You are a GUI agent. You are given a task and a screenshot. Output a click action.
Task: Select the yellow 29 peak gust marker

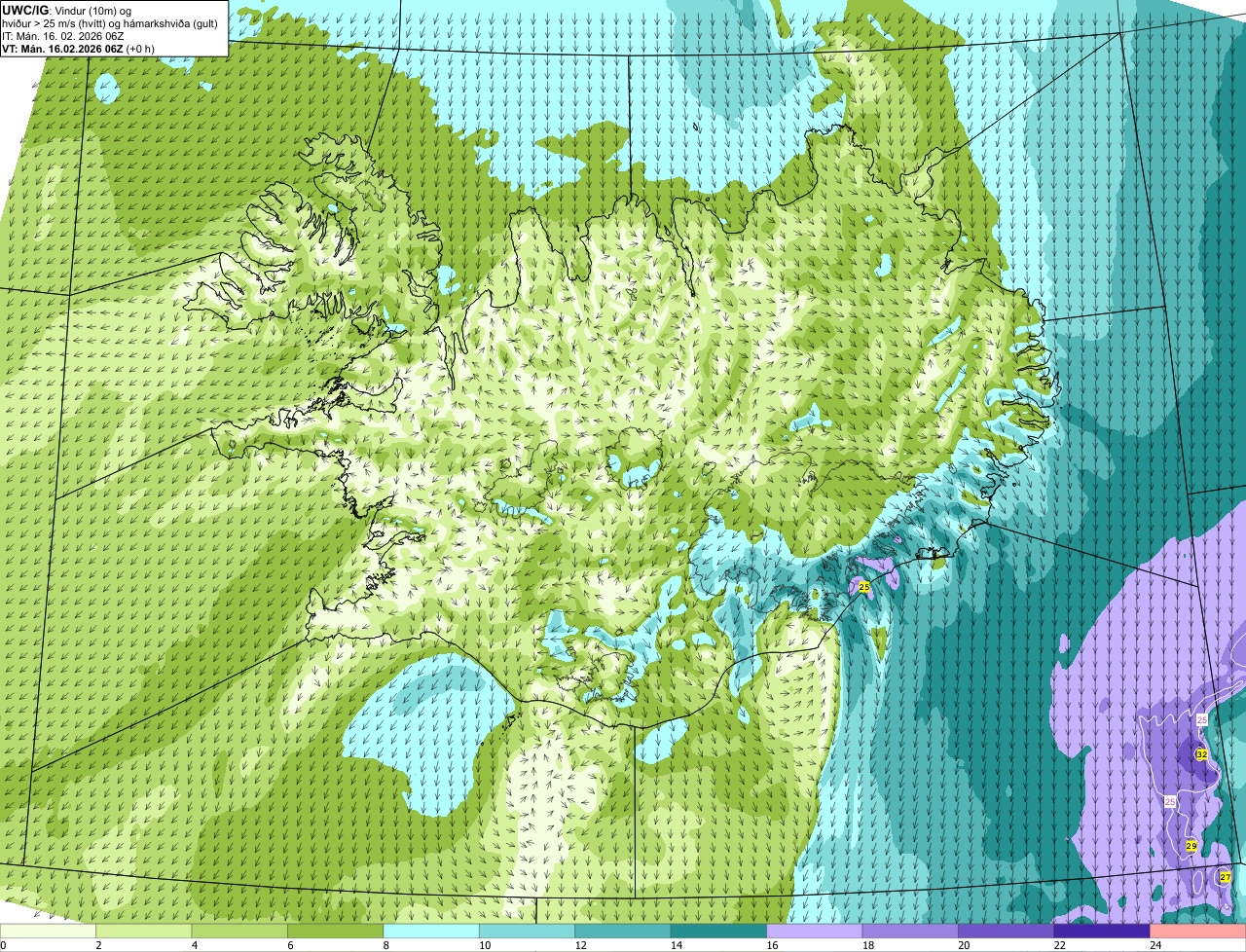(1191, 847)
